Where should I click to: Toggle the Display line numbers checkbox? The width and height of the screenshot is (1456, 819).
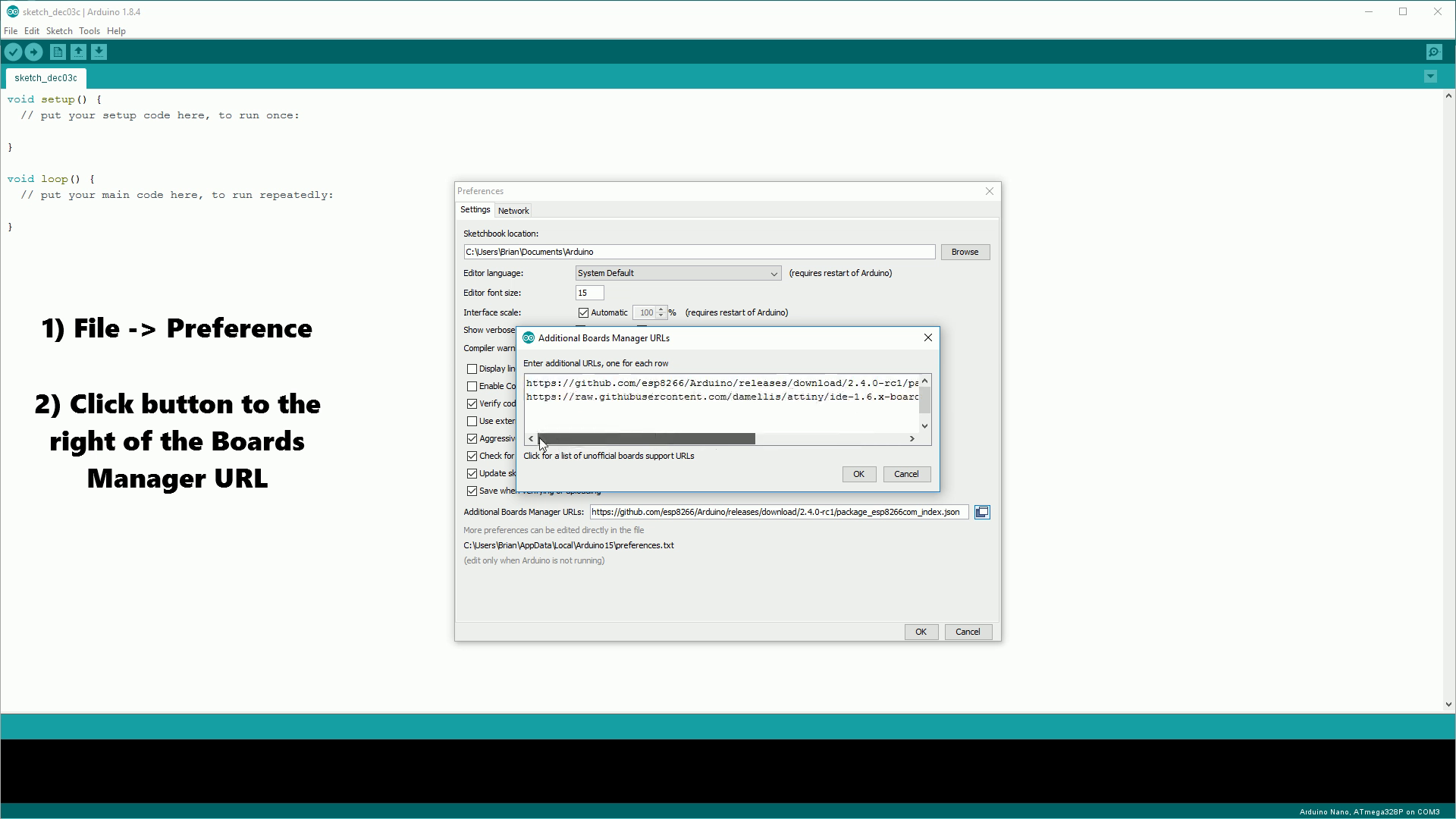pos(472,369)
